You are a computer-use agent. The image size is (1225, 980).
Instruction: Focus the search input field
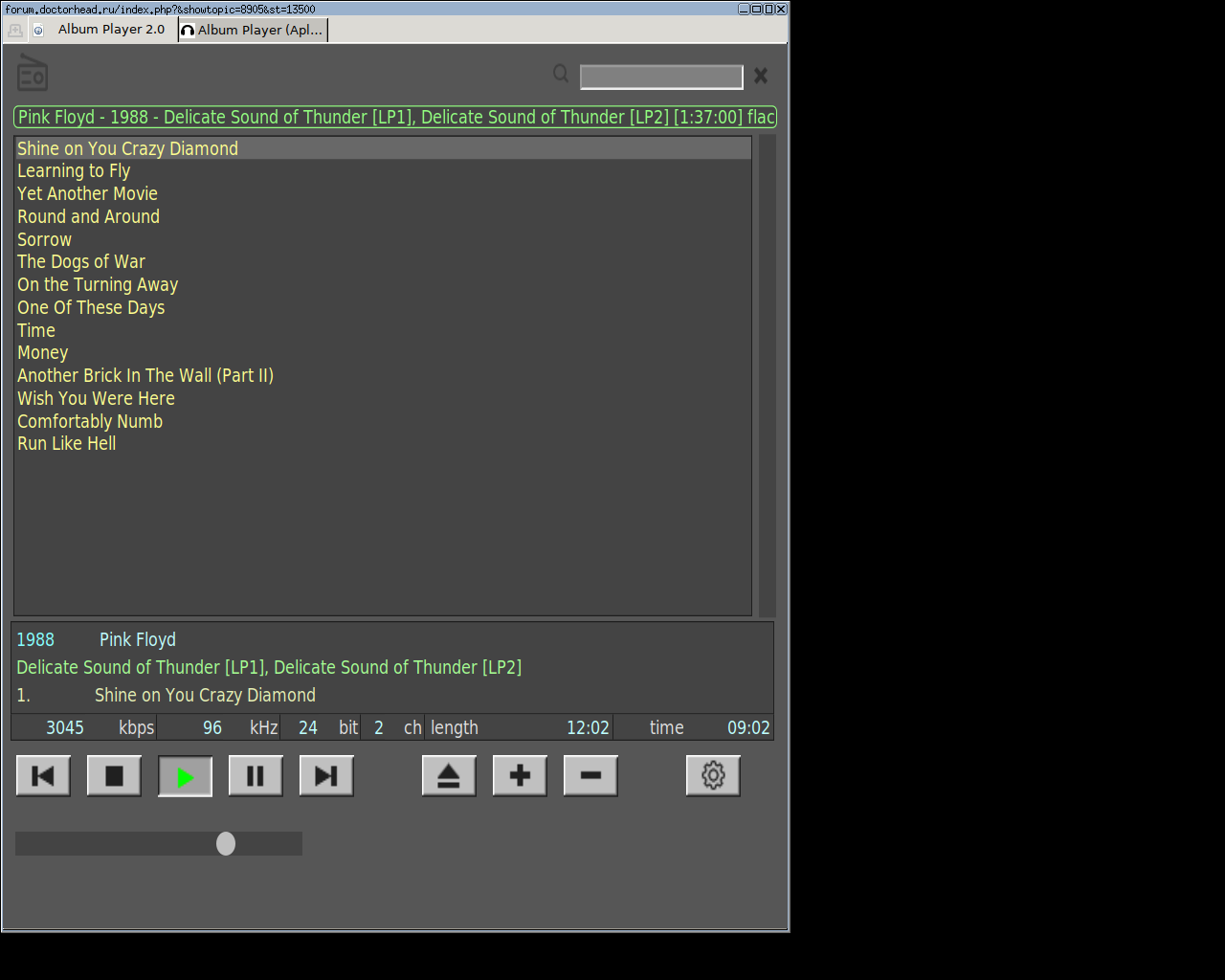pos(661,77)
